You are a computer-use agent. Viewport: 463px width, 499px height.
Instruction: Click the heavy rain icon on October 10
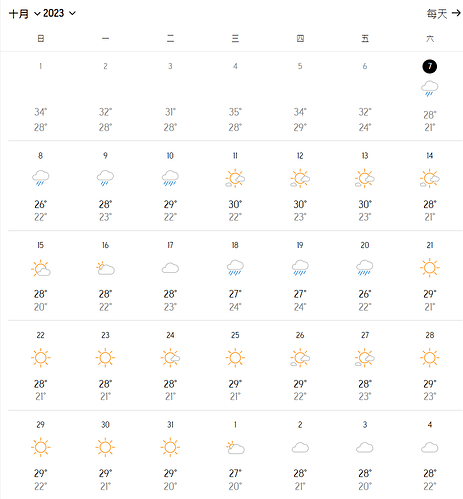tap(170, 178)
